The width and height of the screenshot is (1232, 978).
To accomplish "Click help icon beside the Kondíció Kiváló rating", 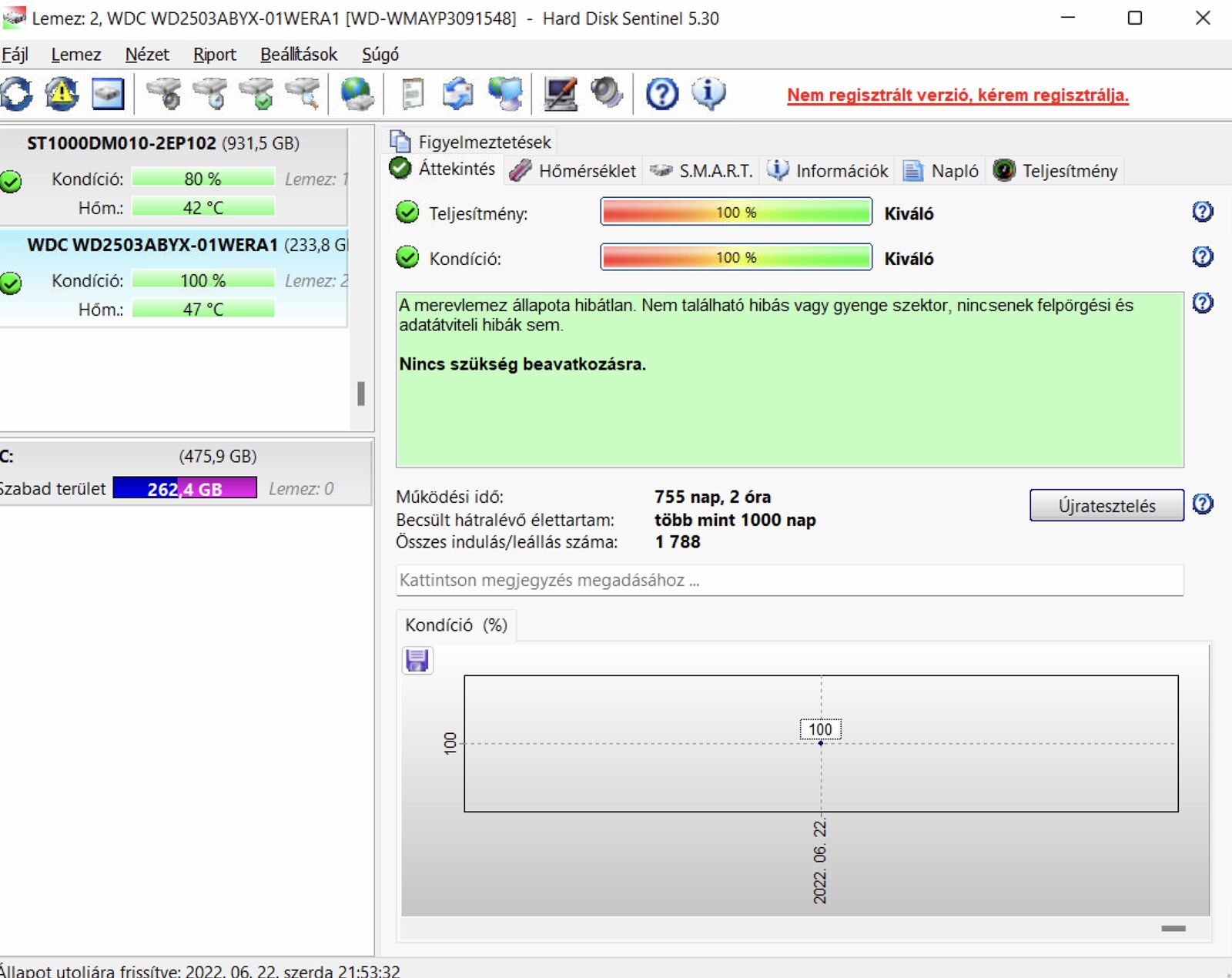I will click(1203, 256).
